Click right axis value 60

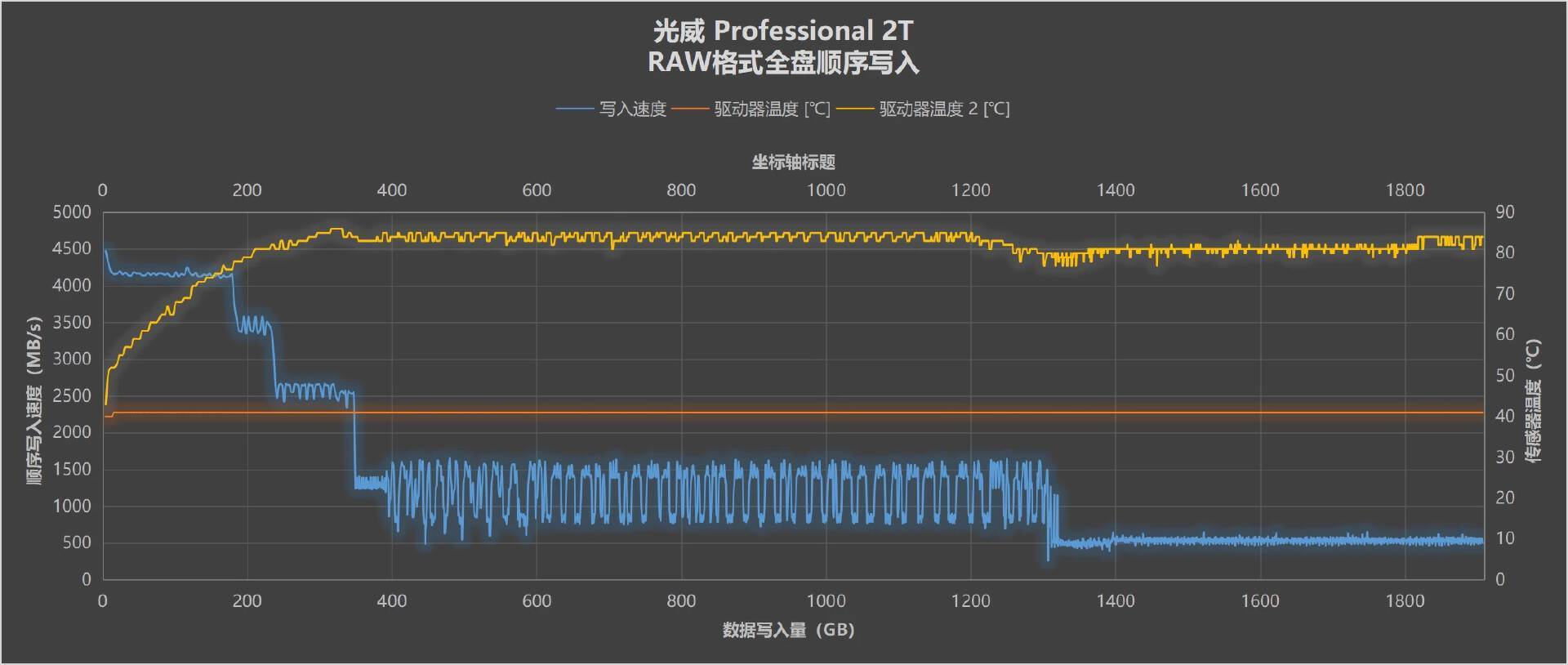1505,335
